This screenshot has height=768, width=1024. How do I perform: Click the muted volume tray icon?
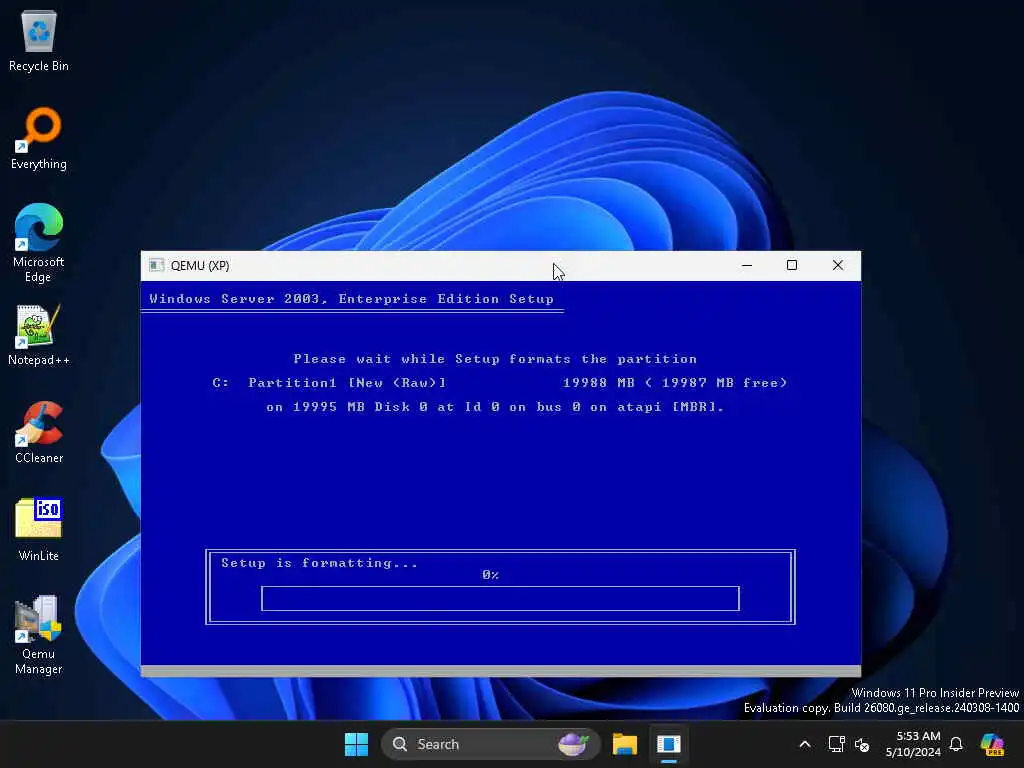pos(862,744)
